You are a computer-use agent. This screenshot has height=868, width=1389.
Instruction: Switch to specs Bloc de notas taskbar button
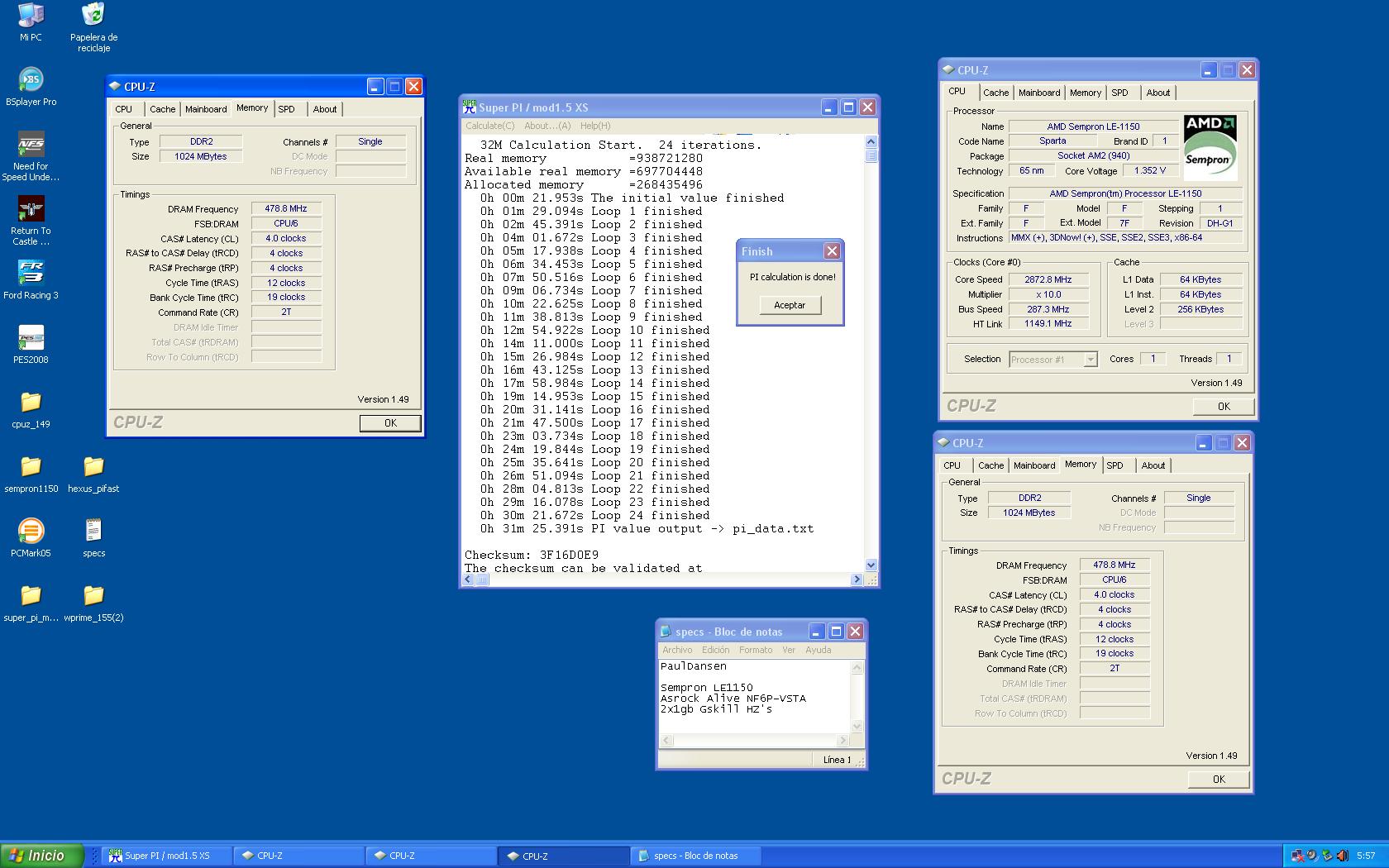click(696, 856)
